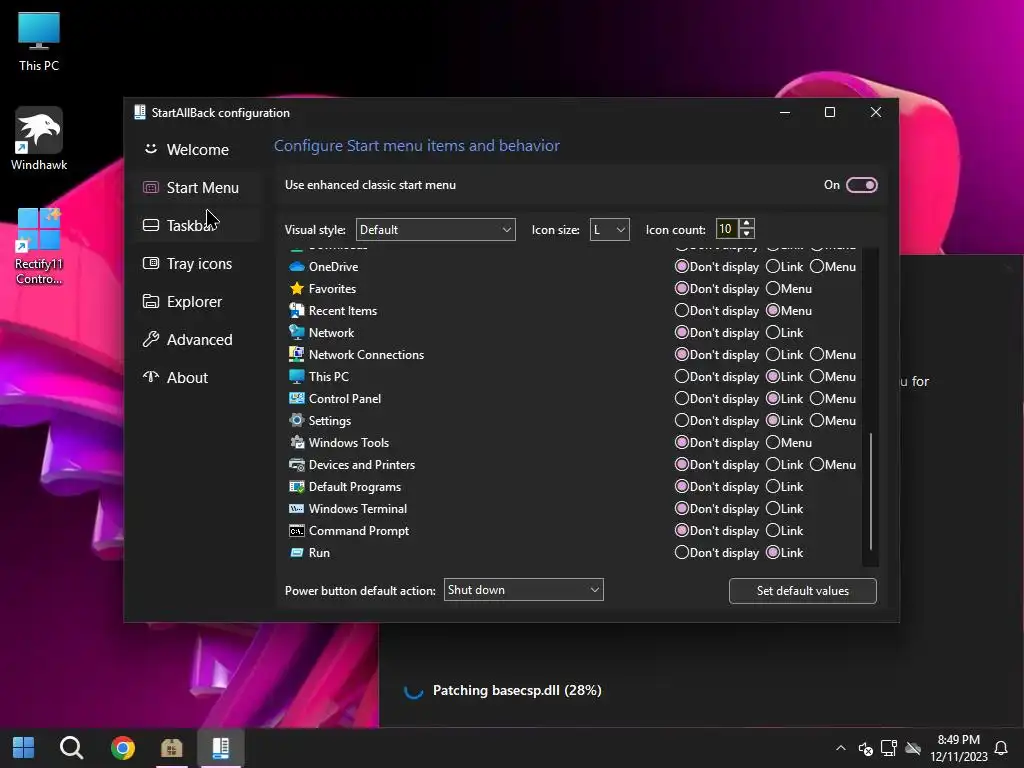The width and height of the screenshot is (1024, 768).
Task: Click the About smiley-umbrella icon
Action: click(151, 377)
